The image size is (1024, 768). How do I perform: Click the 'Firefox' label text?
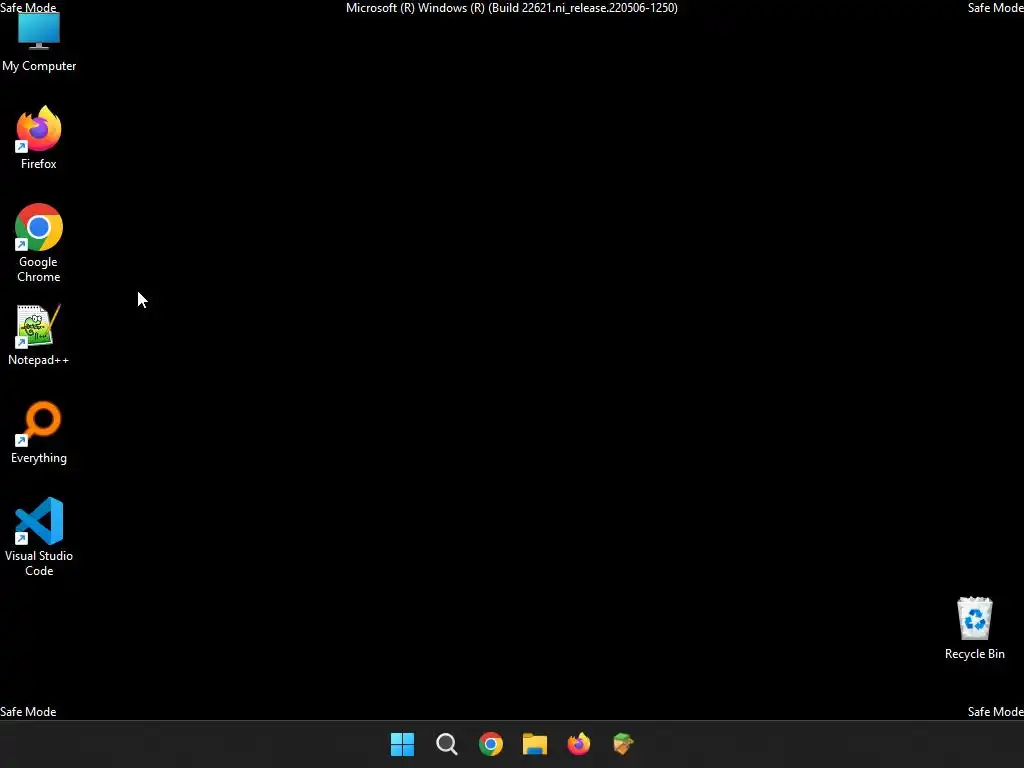[39, 164]
